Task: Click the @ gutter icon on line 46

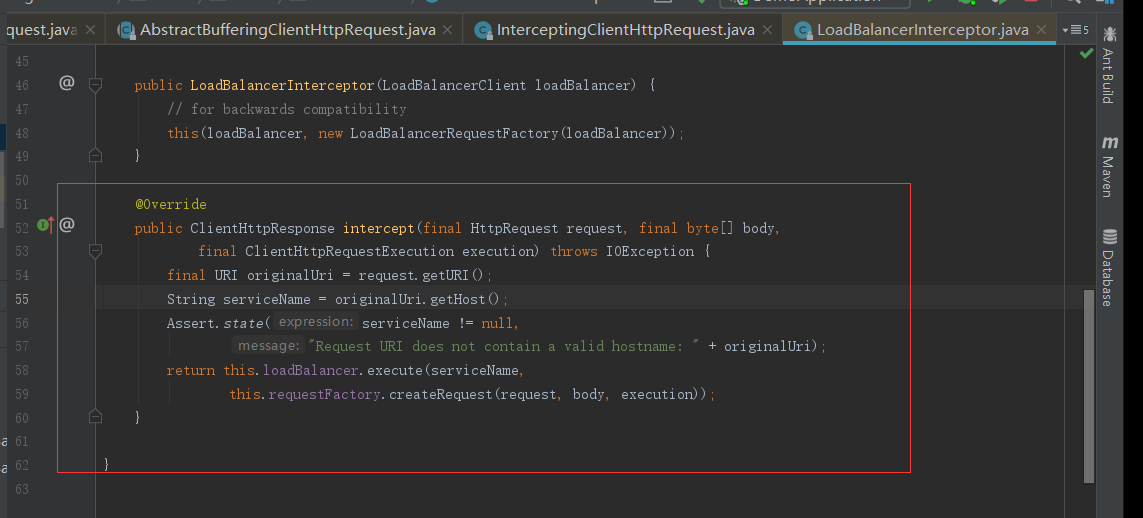Action: (66, 83)
